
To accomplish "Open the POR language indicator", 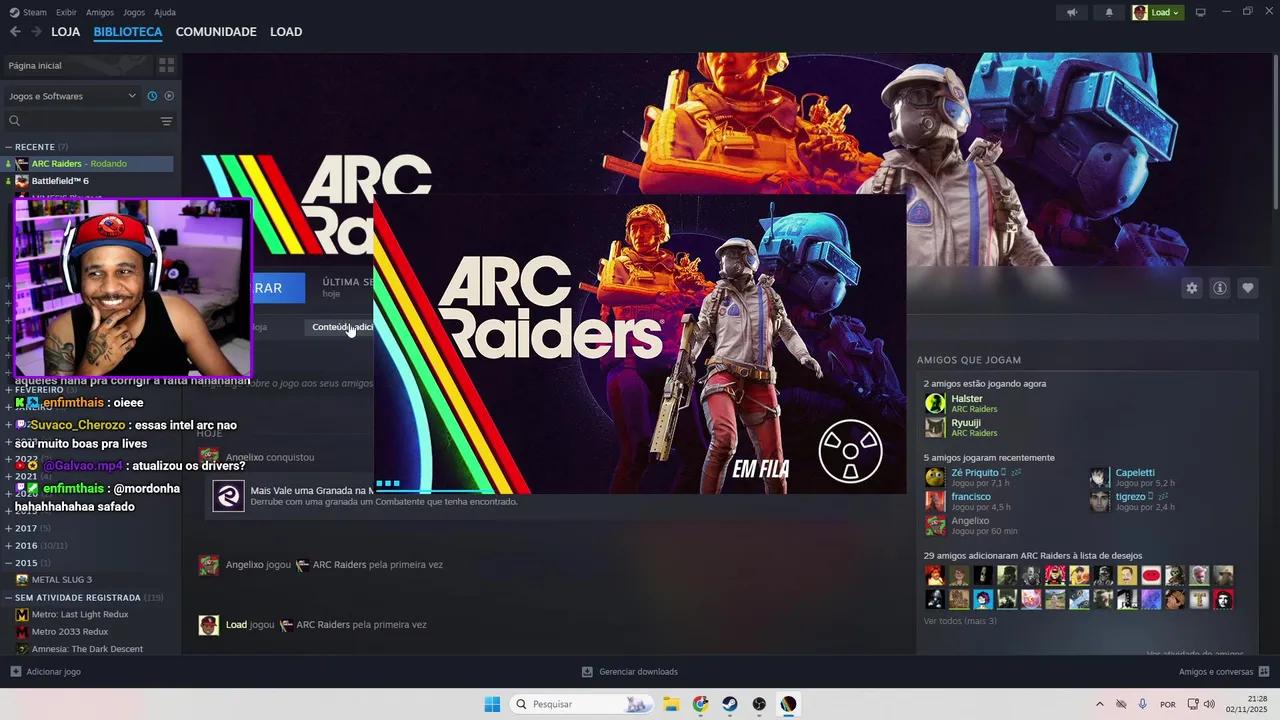I will pos(1167,704).
